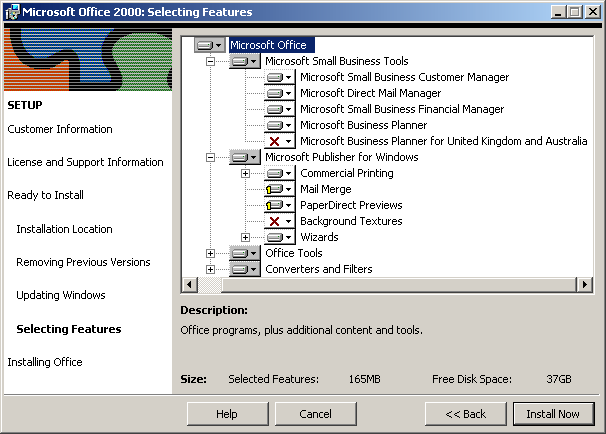Click drive icon beside Microsoft Direct Mail Manager

[x=280, y=93]
